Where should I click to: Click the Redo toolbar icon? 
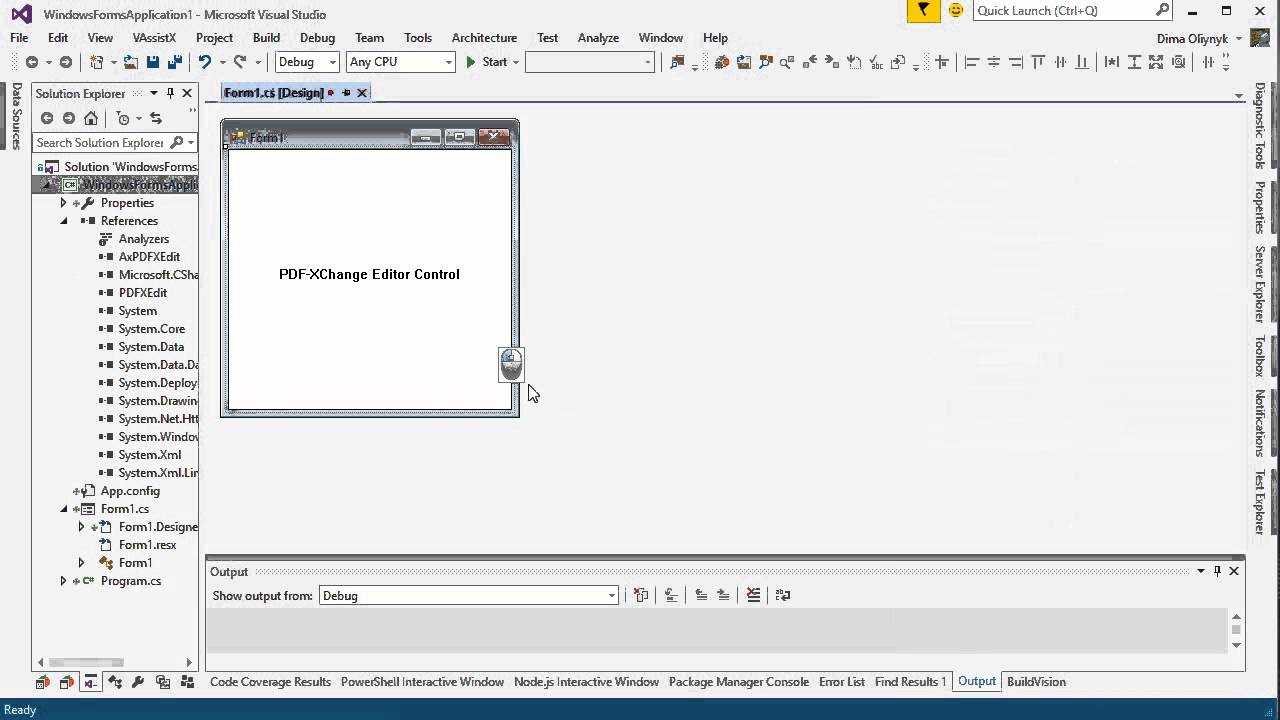pos(240,62)
